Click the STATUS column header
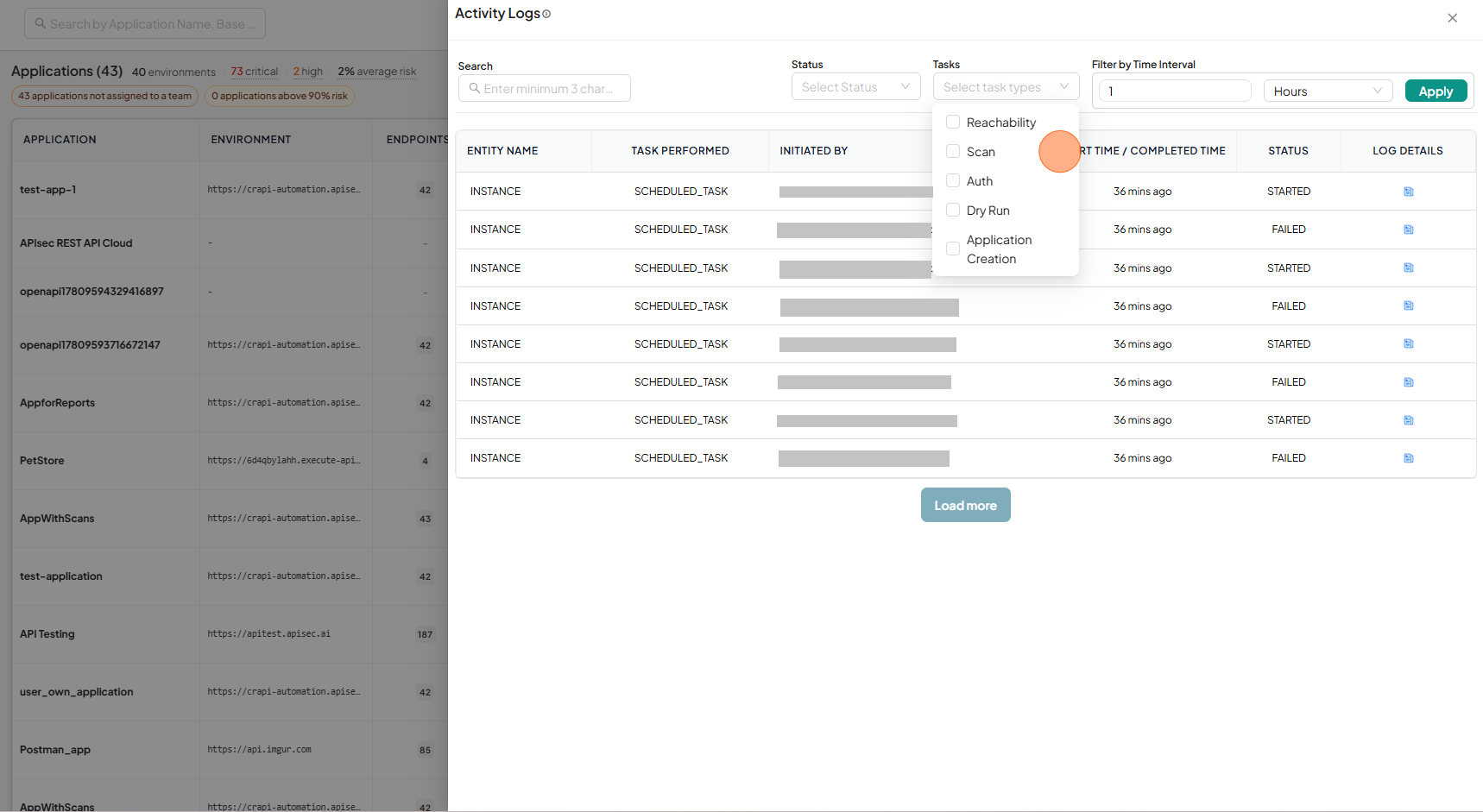 (x=1288, y=151)
